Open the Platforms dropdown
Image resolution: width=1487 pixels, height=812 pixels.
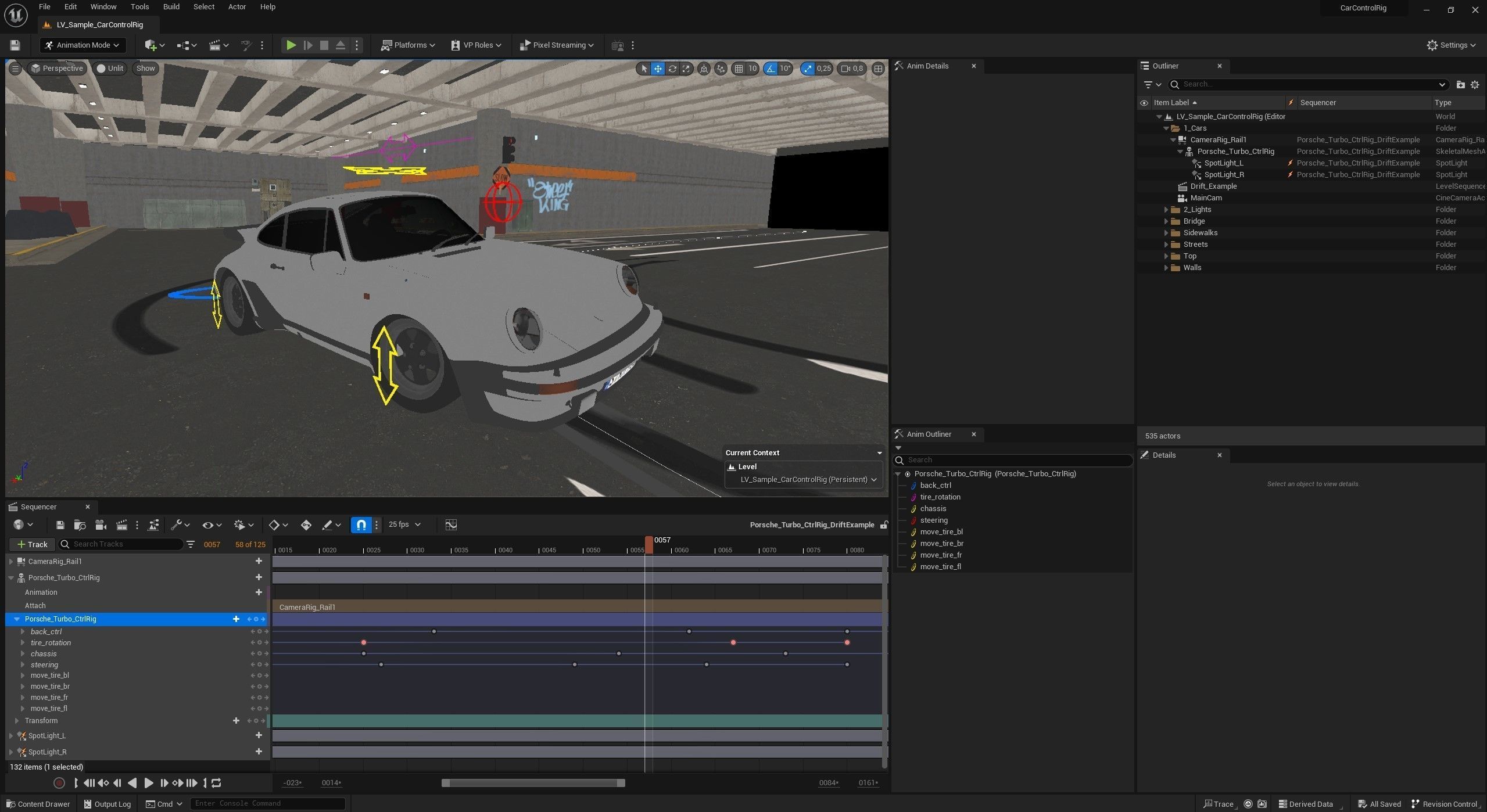tap(408, 45)
